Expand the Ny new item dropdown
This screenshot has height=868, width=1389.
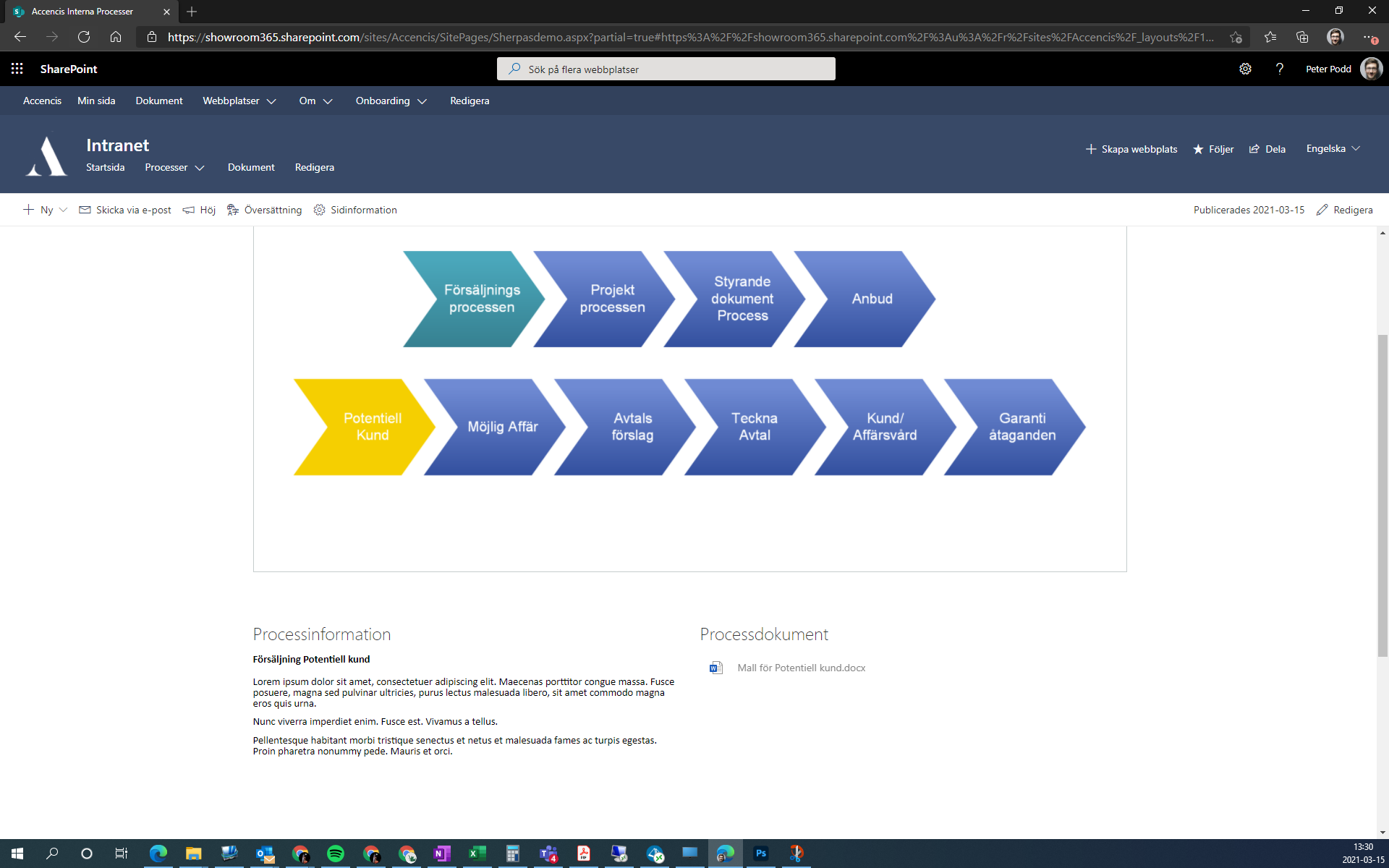tap(63, 210)
